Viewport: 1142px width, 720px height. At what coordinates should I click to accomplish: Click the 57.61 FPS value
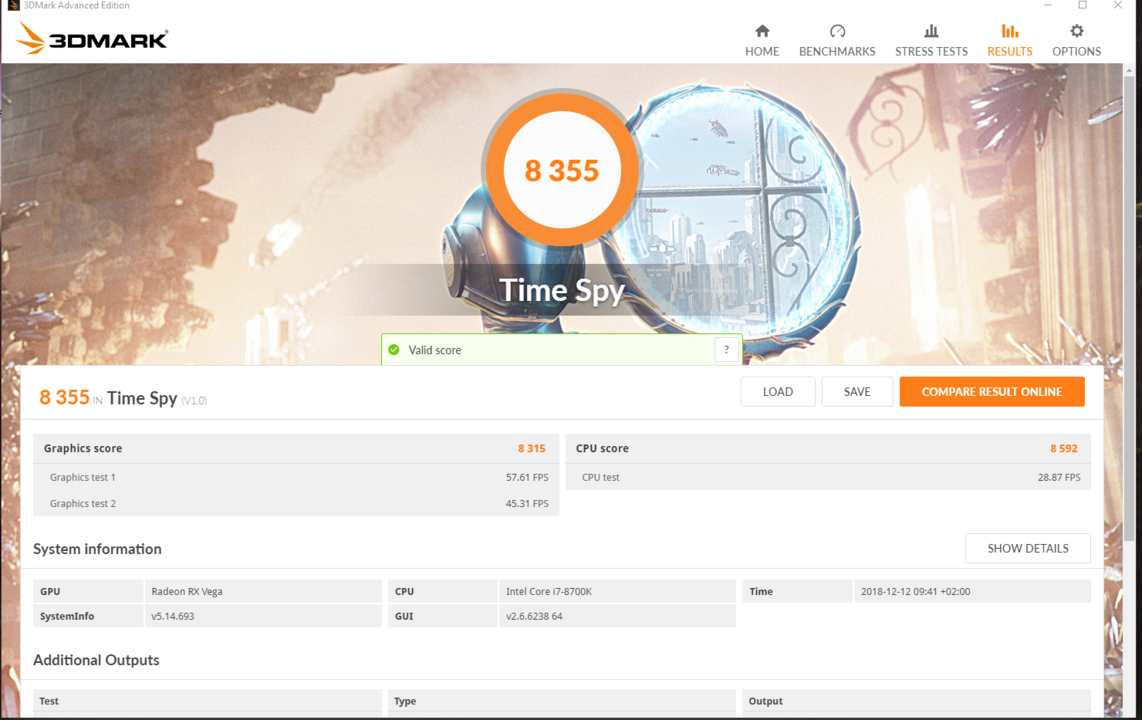tap(527, 478)
